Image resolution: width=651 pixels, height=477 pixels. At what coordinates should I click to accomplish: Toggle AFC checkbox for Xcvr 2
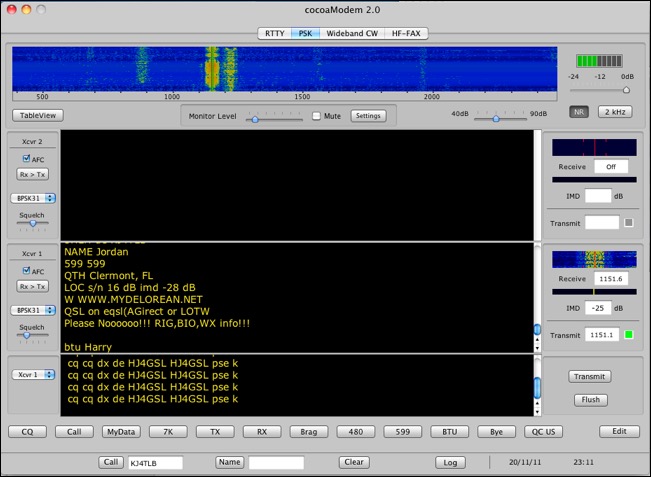pos(27,159)
